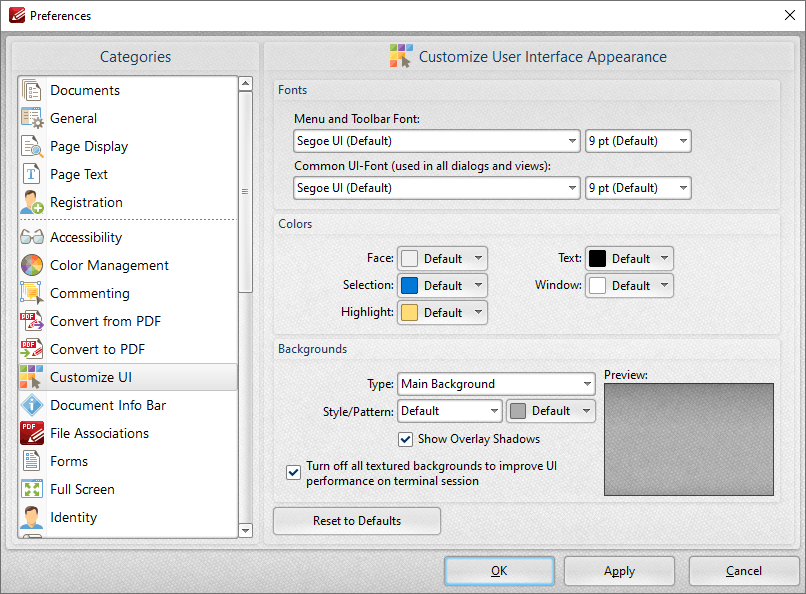The height and width of the screenshot is (594, 806).
Task: Click the Commenting note icon
Action: point(32,293)
